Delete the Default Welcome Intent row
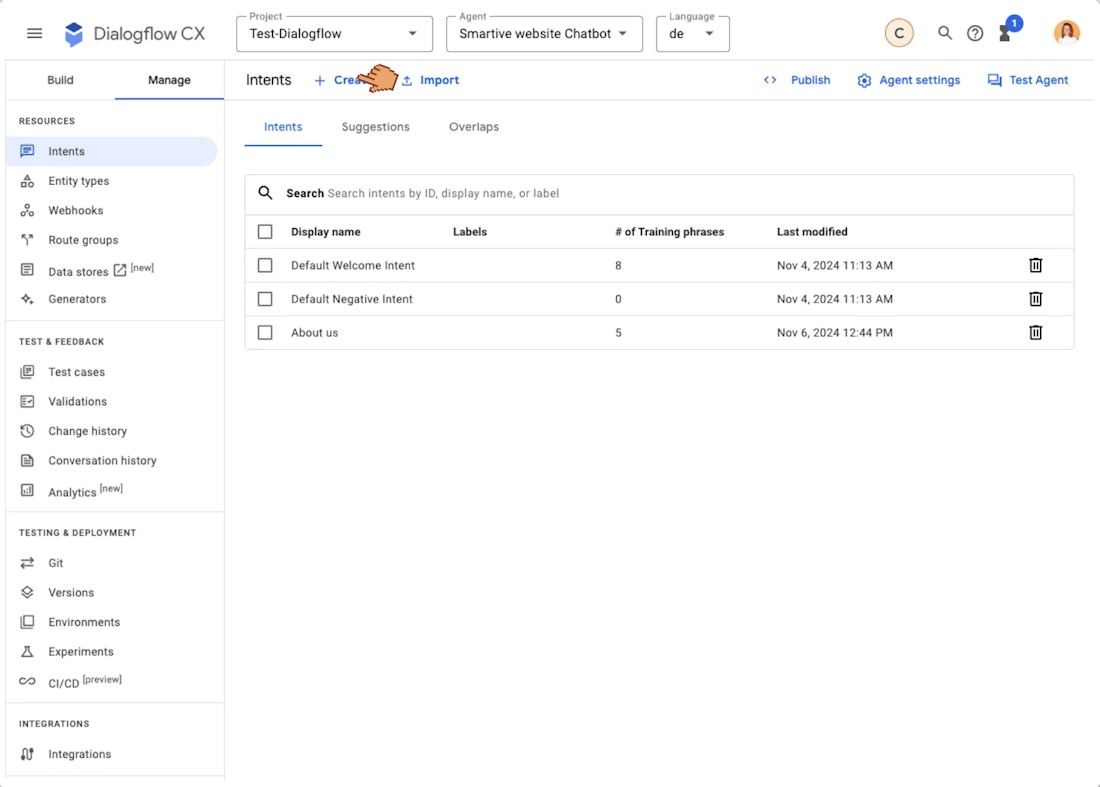Screen dimensions: 1100x787 click(1035, 265)
